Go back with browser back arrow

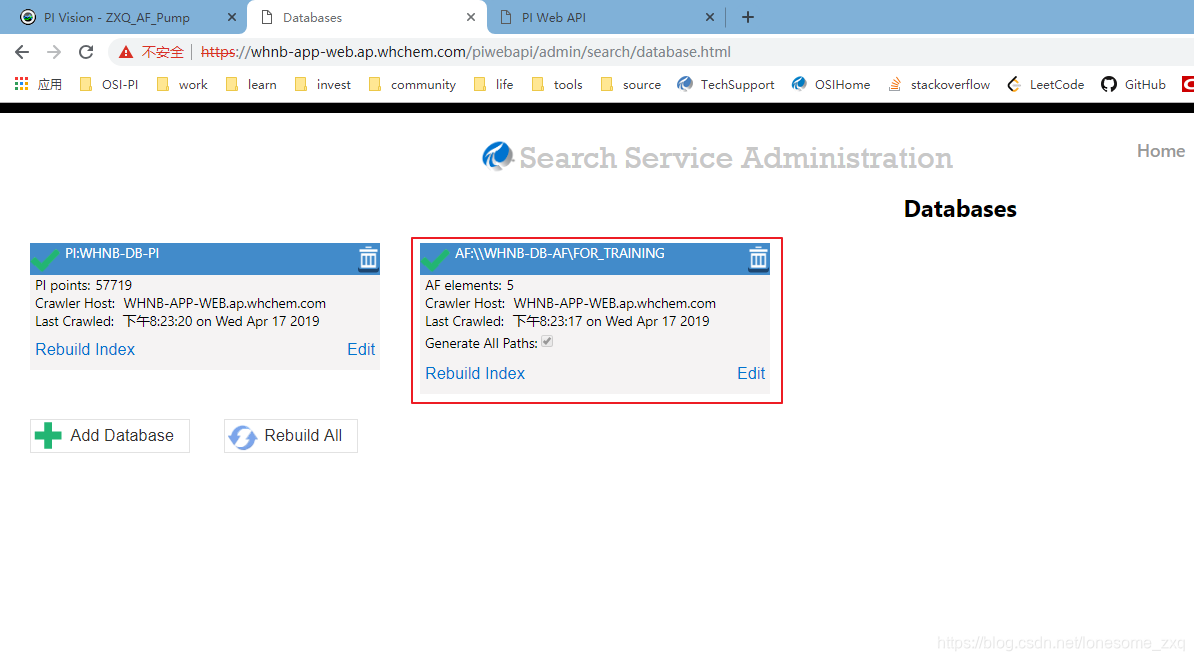22,52
